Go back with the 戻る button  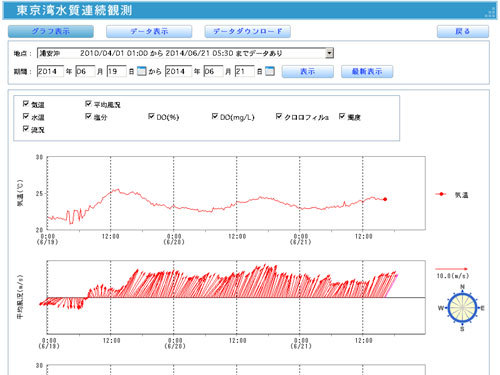pyautogui.click(x=463, y=31)
